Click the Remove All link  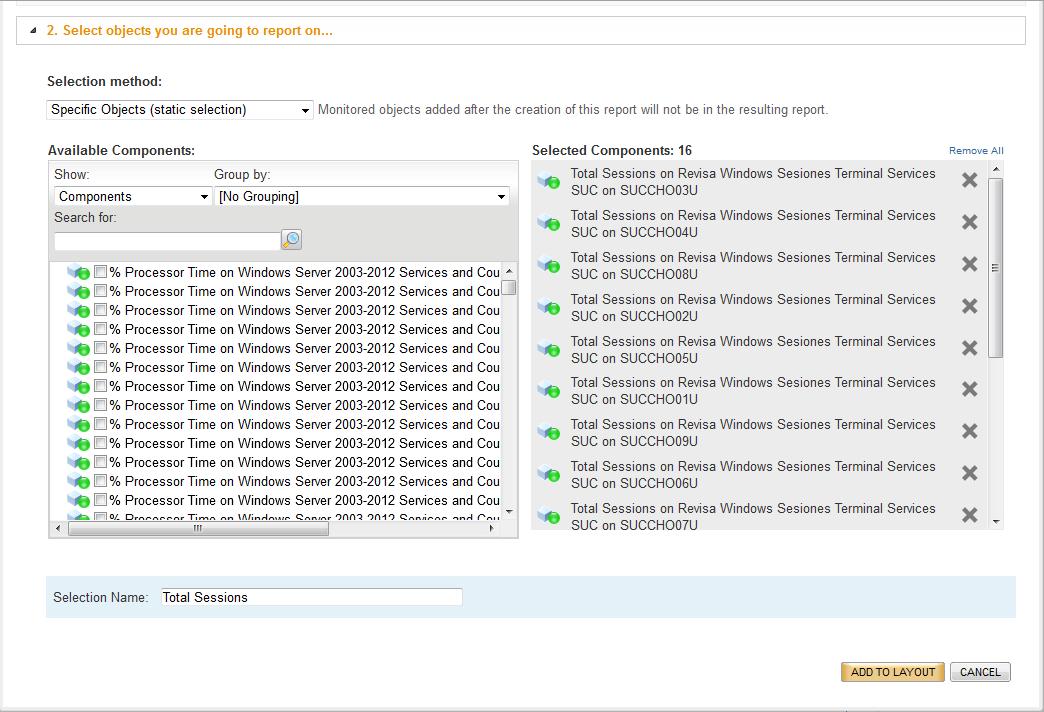pyautogui.click(x=975, y=150)
